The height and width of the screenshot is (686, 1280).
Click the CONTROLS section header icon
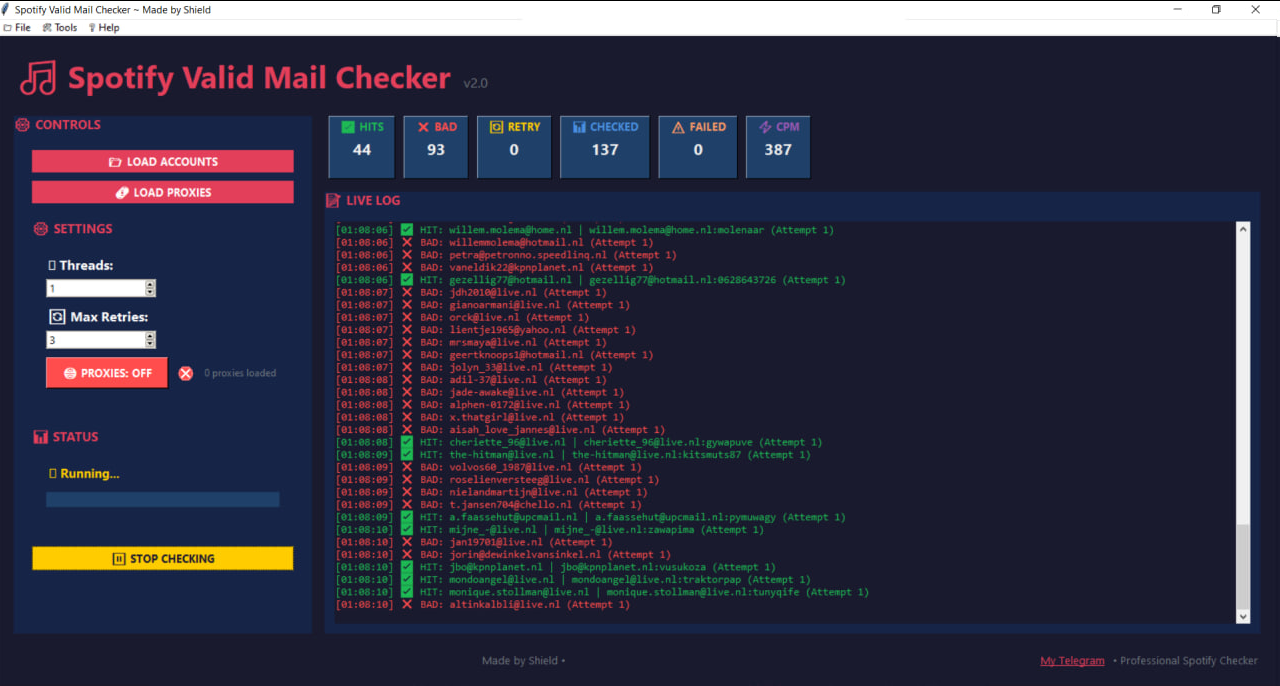(x=22, y=125)
